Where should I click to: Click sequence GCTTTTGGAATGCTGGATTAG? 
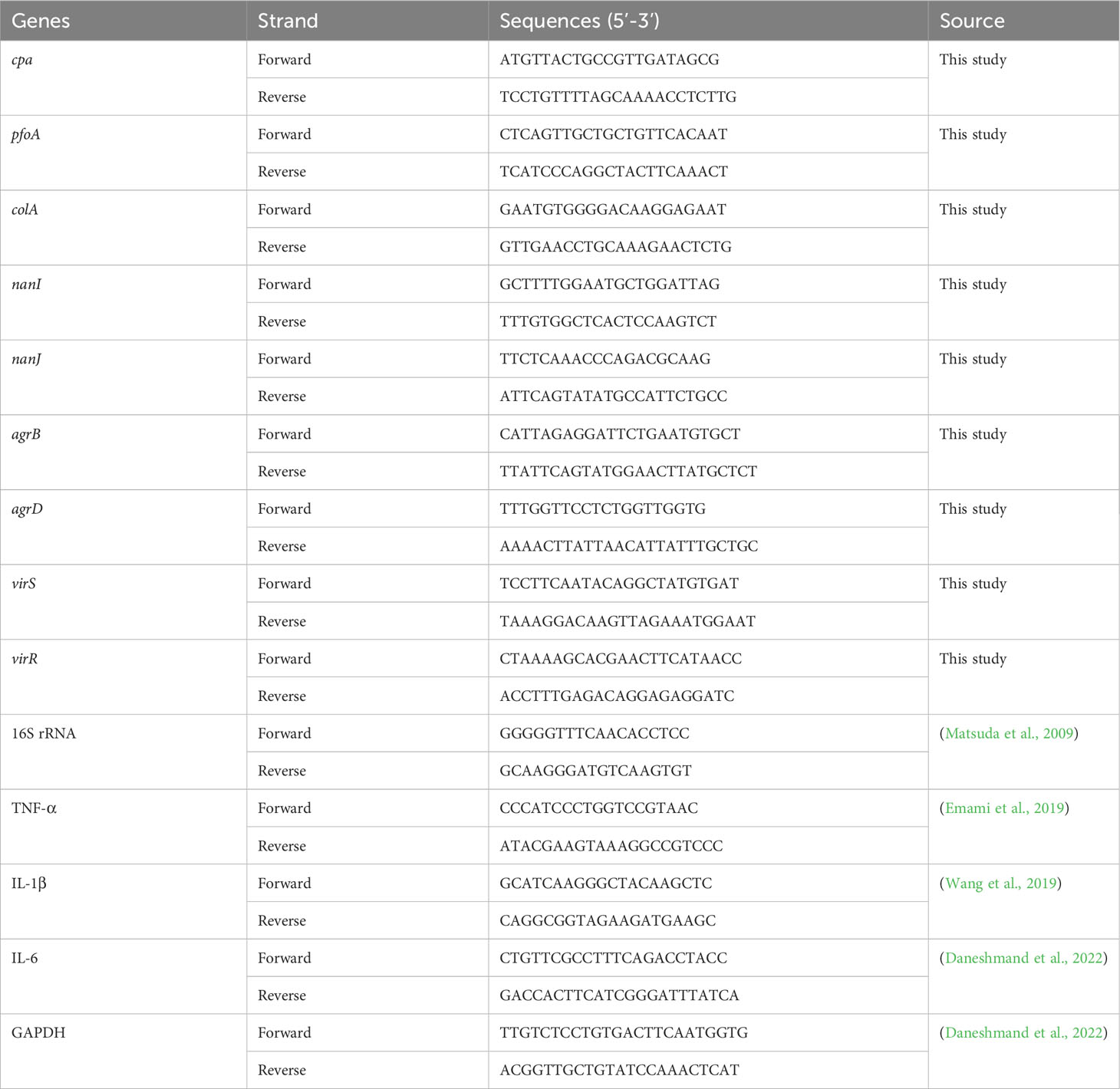609,285
